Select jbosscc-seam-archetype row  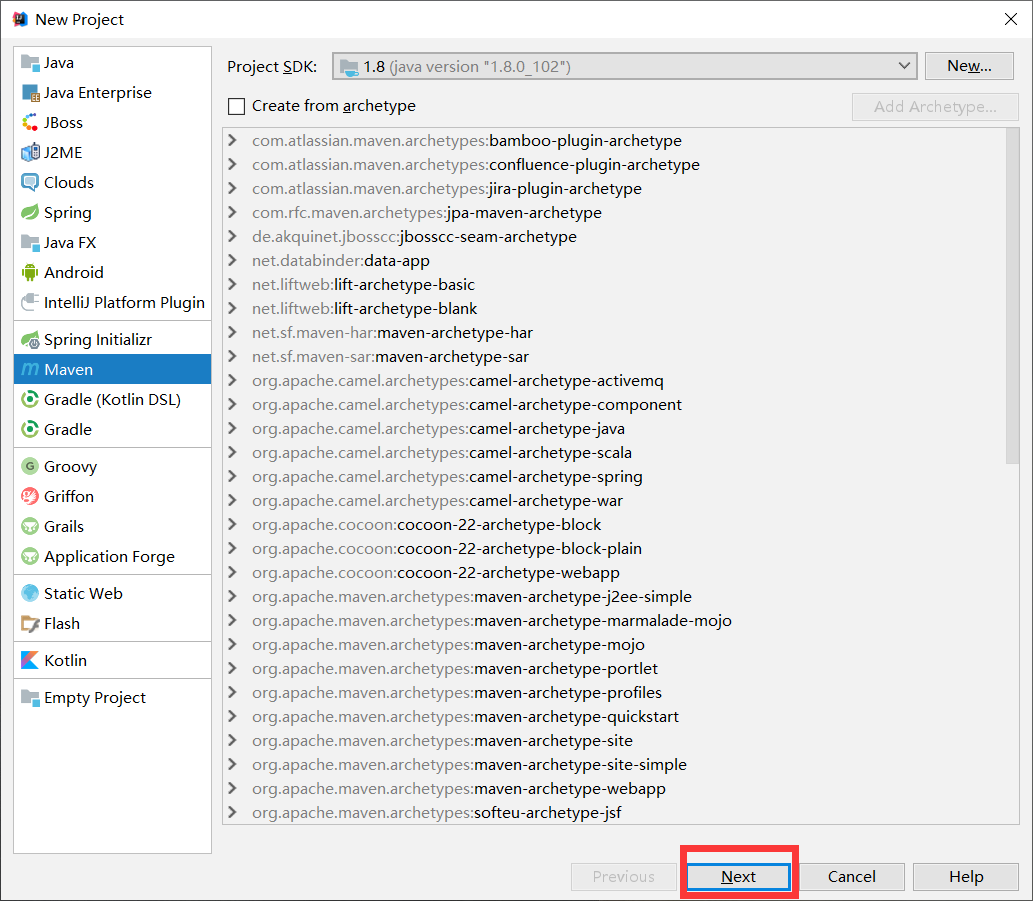coord(614,236)
